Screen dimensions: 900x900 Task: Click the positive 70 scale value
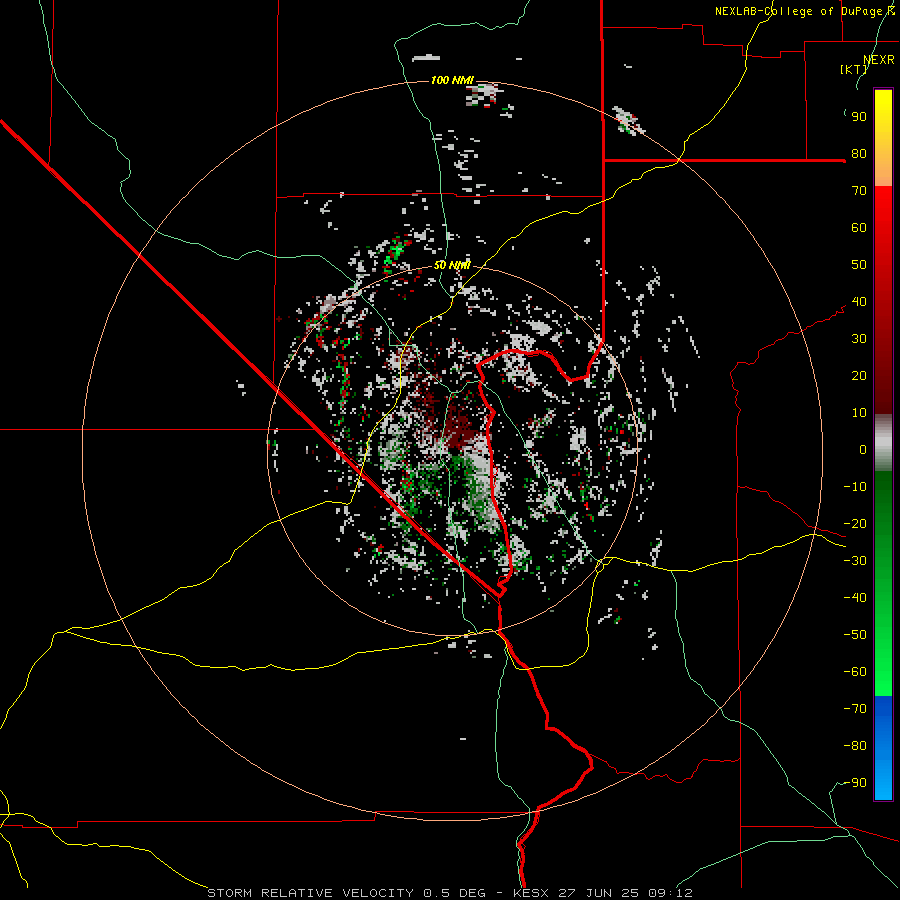pos(859,191)
